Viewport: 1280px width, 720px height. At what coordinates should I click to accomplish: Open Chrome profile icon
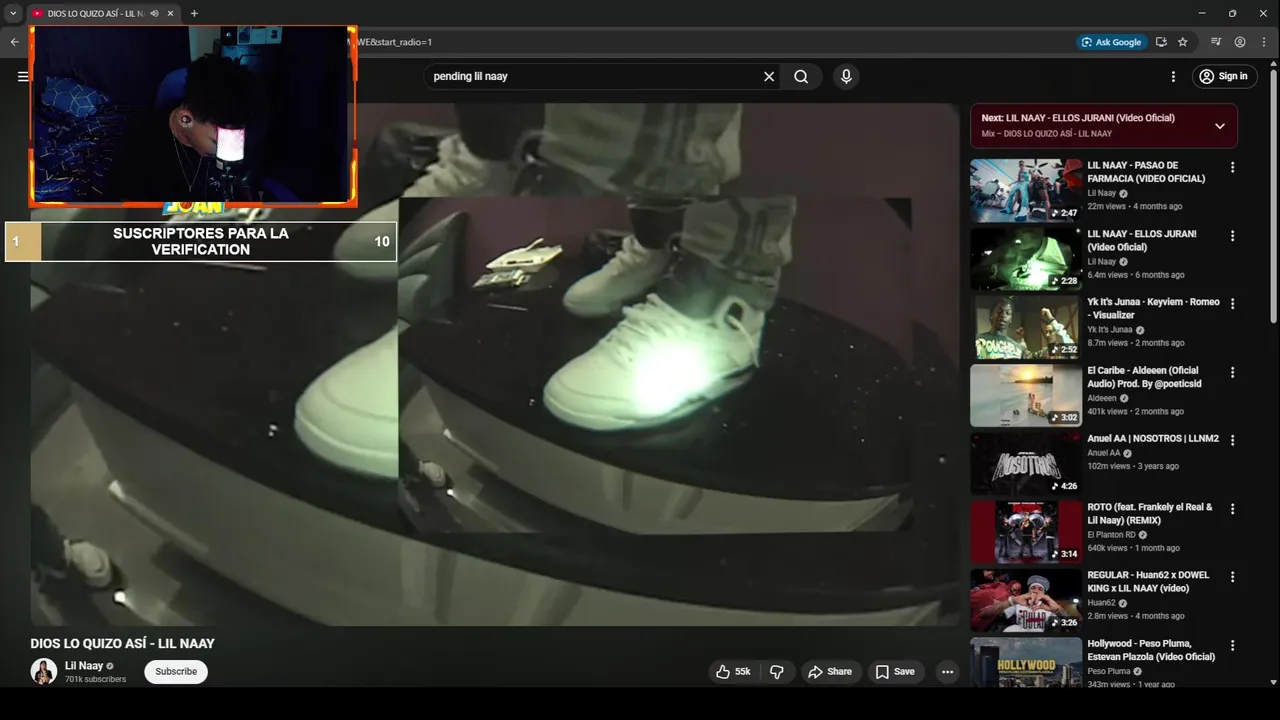(1240, 42)
